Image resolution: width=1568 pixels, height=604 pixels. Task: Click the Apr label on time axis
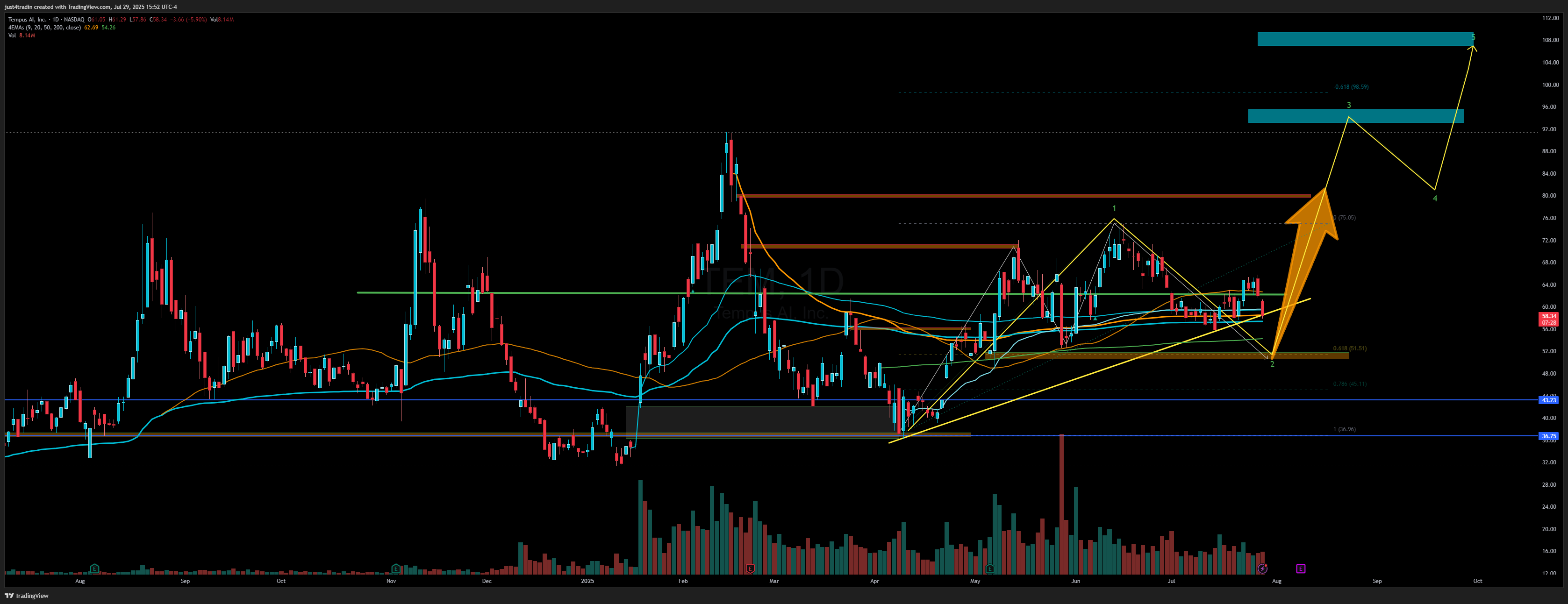875,581
